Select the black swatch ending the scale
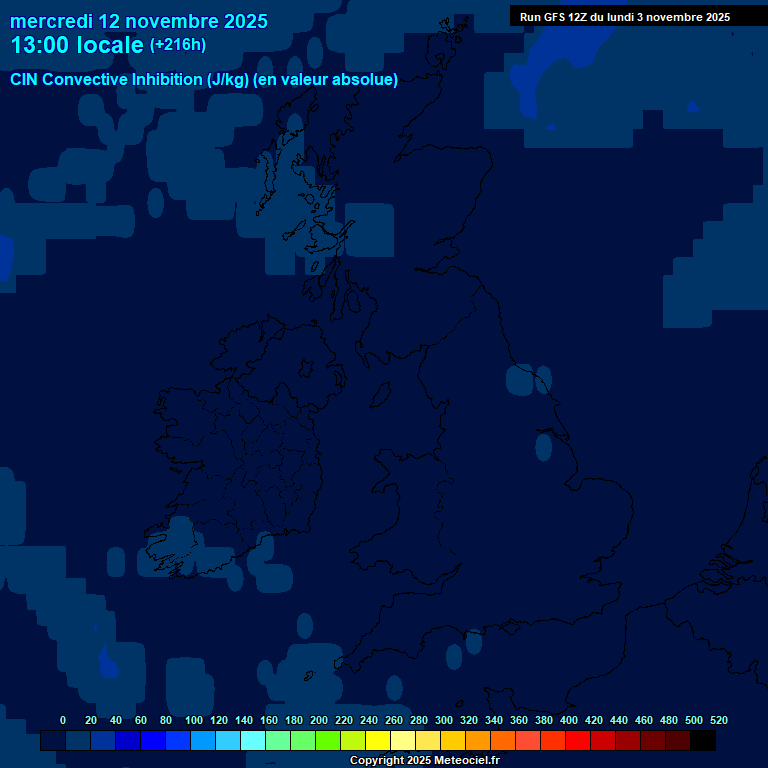Screen dimensions: 768x768 pos(703,741)
